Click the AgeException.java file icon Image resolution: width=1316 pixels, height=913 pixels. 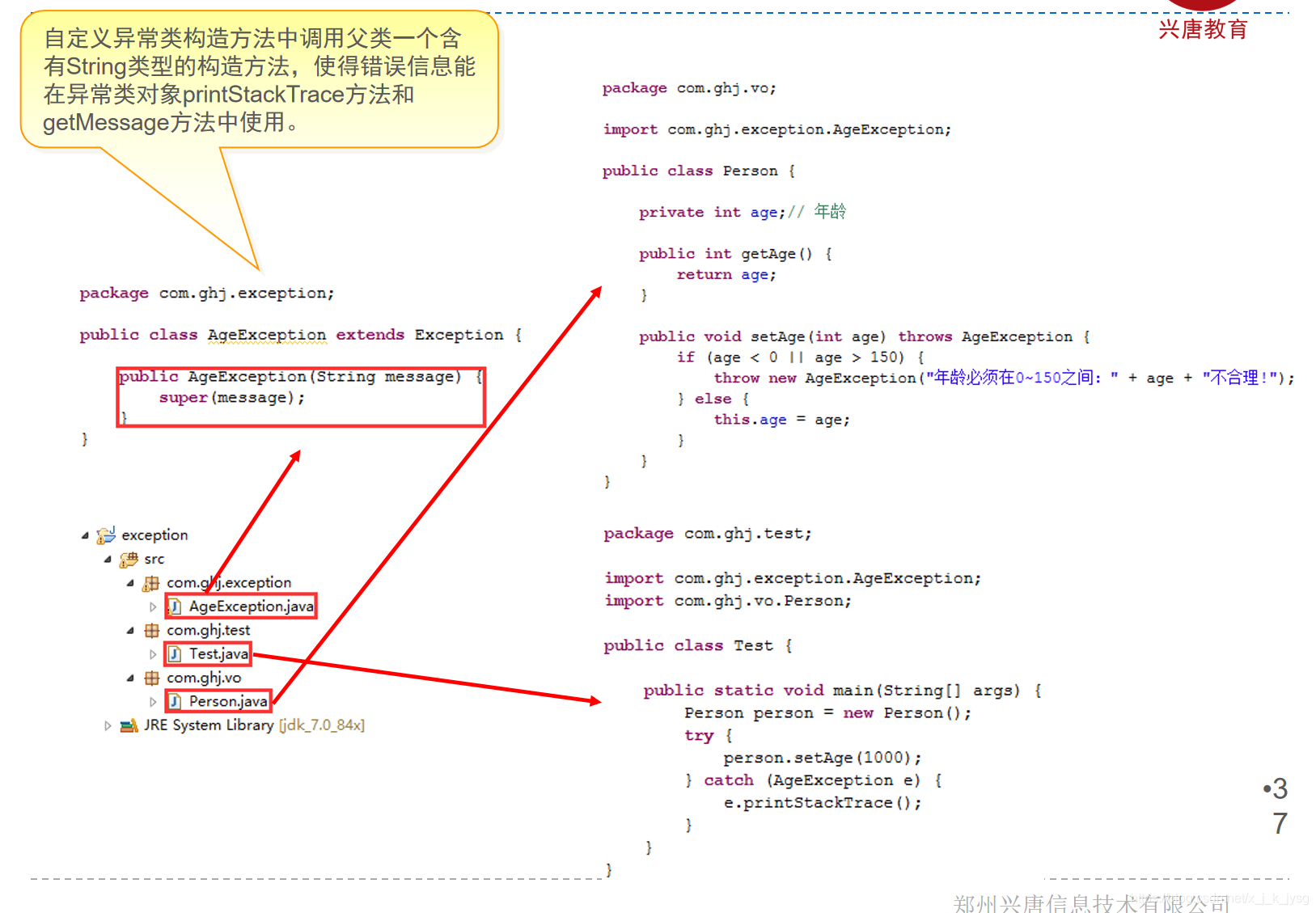point(174,607)
